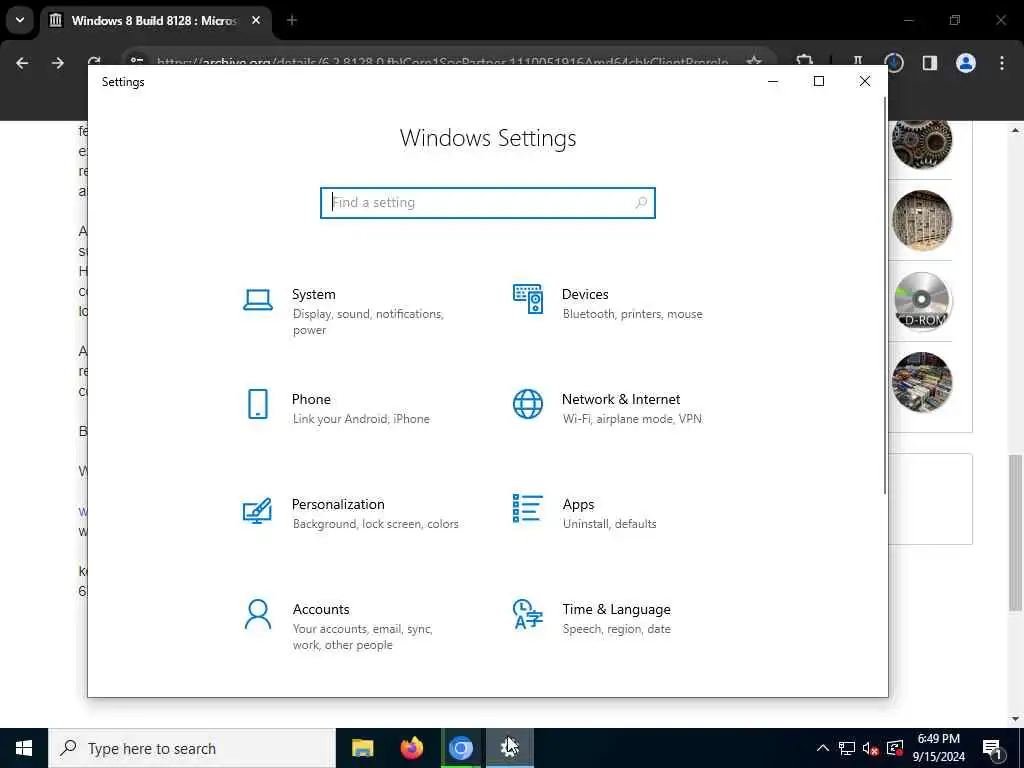Open the System settings laptop icon
Screen dimensions: 1024x768
258,300
